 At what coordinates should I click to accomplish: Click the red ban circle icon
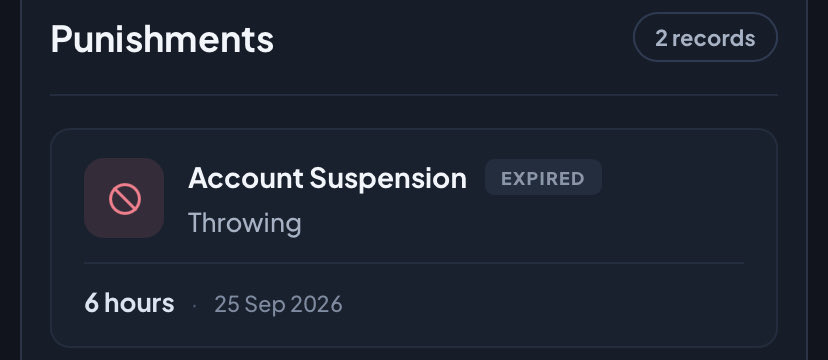tap(125, 199)
